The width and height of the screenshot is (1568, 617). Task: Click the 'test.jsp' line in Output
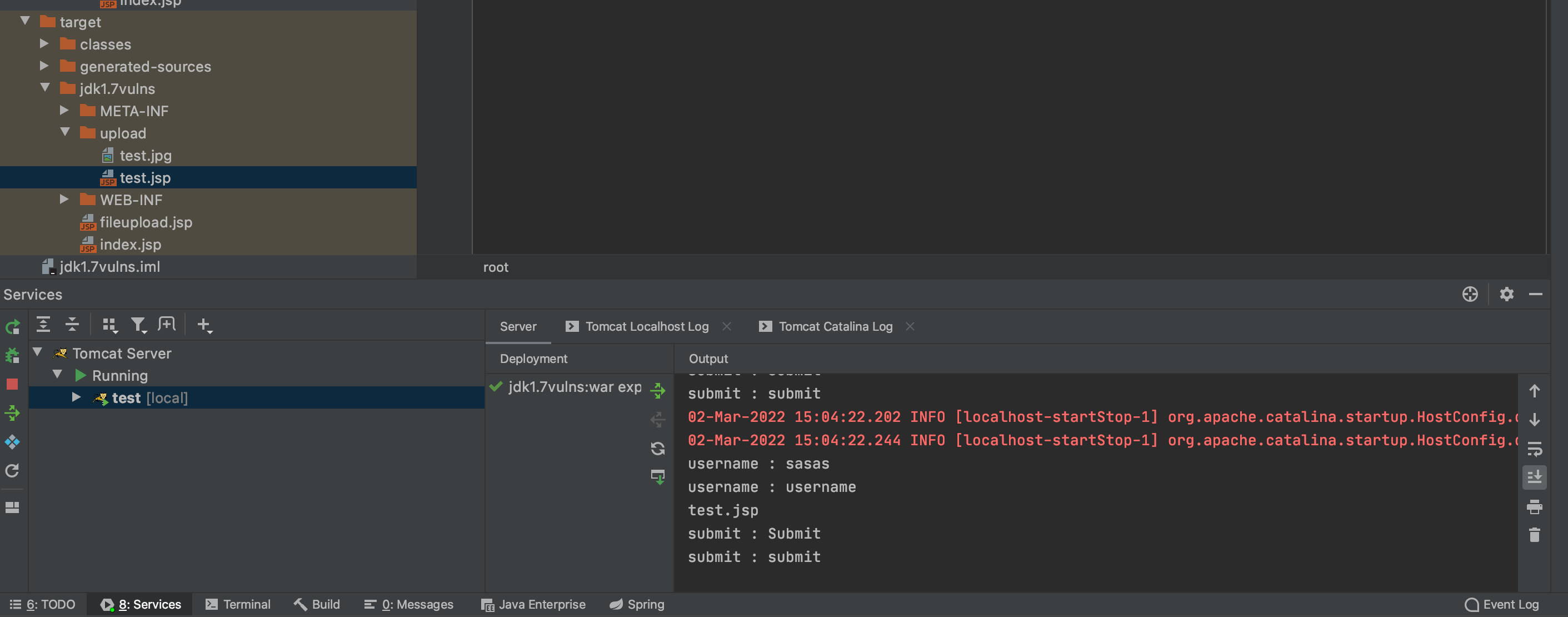pos(722,510)
